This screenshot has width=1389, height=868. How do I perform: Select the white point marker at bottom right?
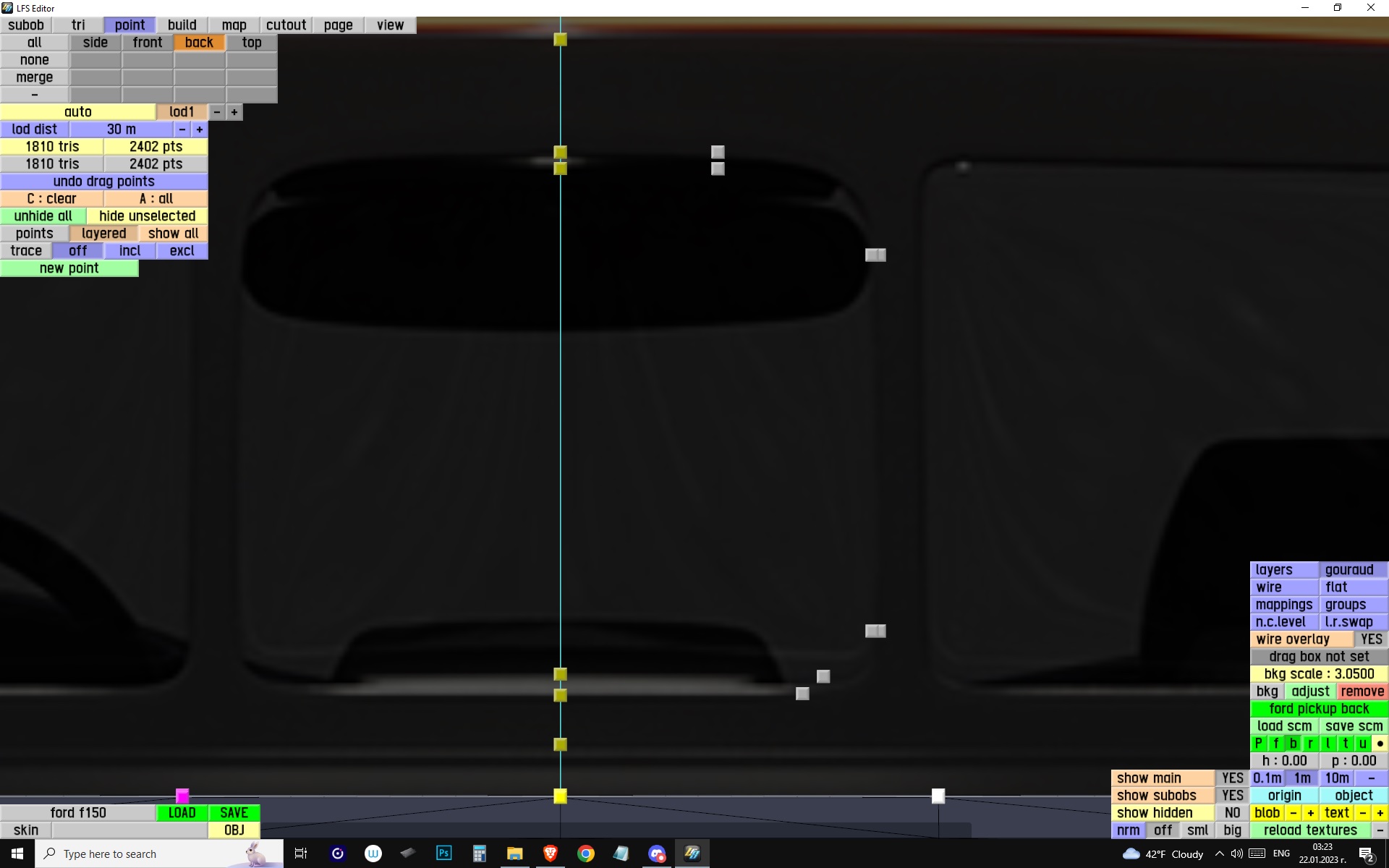938,796
